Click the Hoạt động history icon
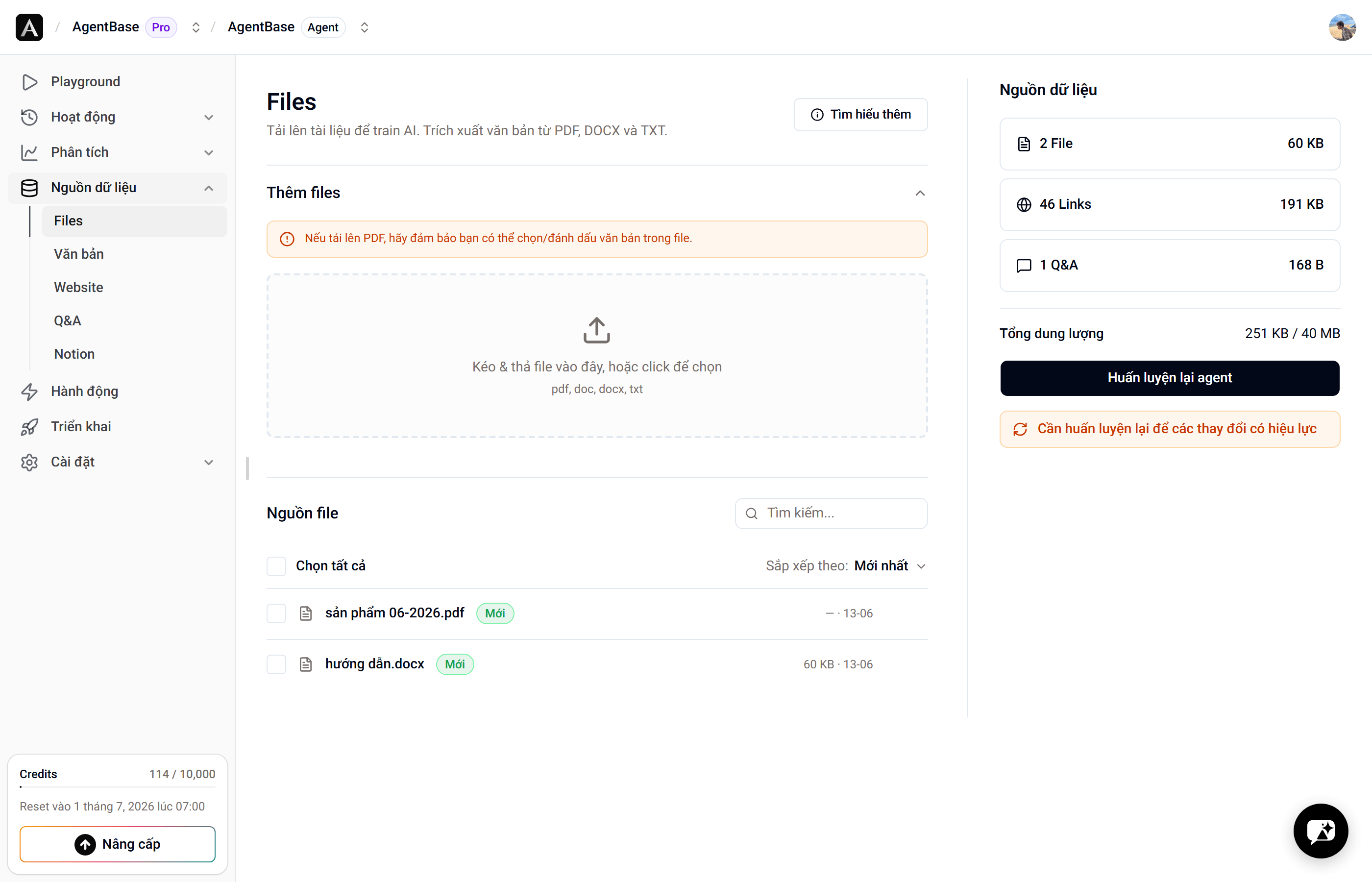 coord(29,117)
